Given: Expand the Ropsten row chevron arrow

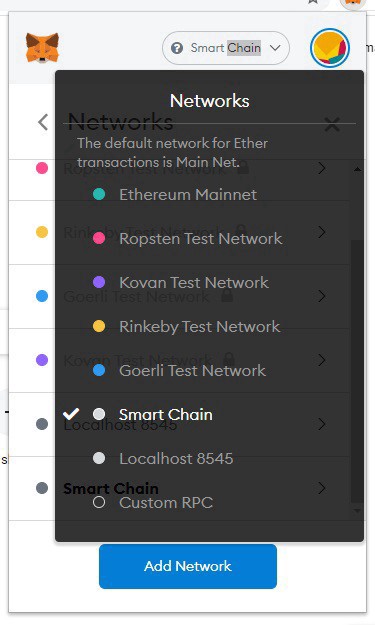Looking at the screenshot, I should click(x=322, y=168).
